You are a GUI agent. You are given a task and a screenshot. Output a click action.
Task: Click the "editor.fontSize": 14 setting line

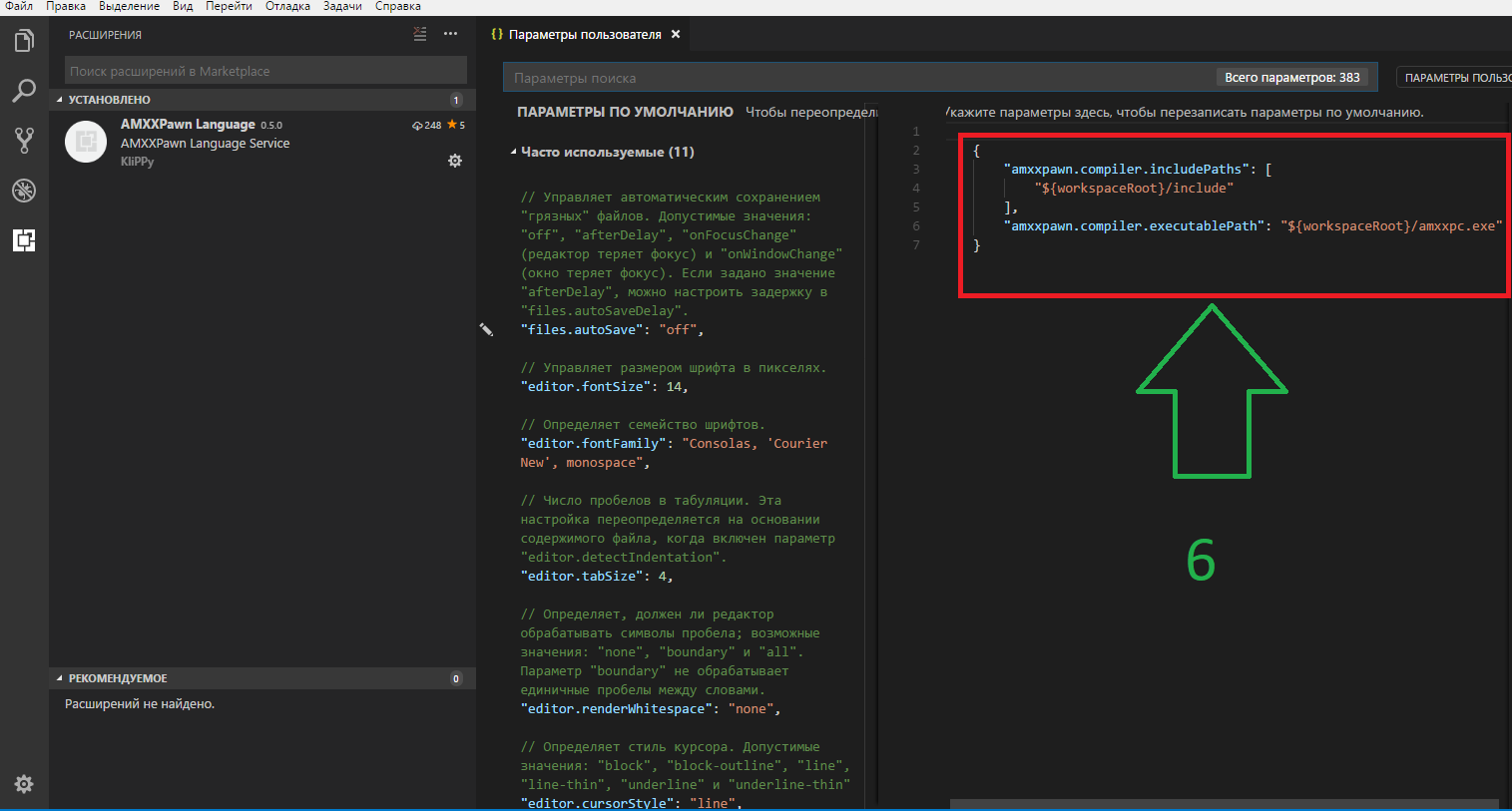click(604, 386)
